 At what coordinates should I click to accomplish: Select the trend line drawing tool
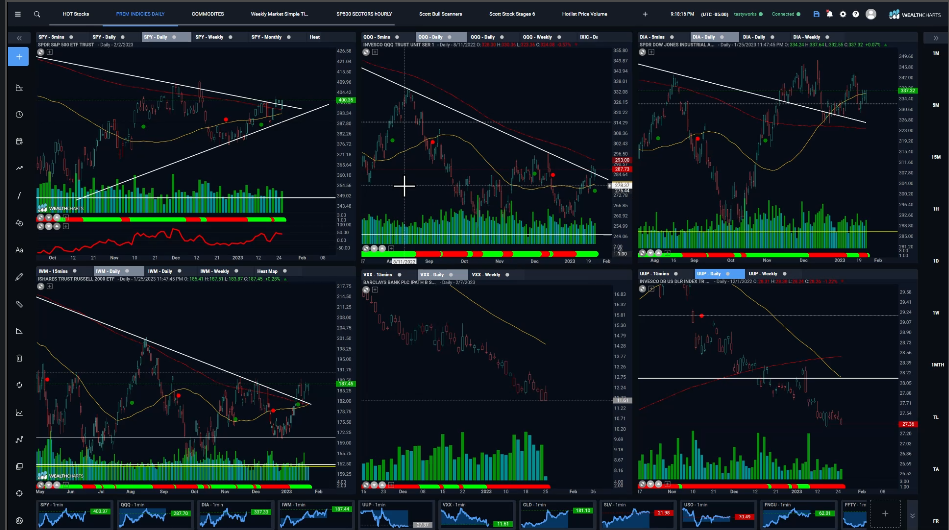pyautogui.click(x=19, y=195)
